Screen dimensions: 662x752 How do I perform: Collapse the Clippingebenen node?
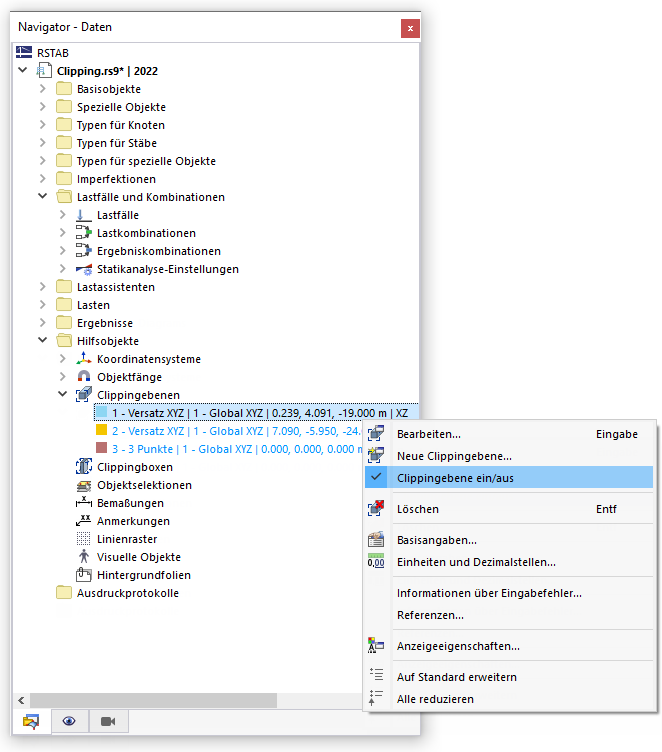click(62, 395)
